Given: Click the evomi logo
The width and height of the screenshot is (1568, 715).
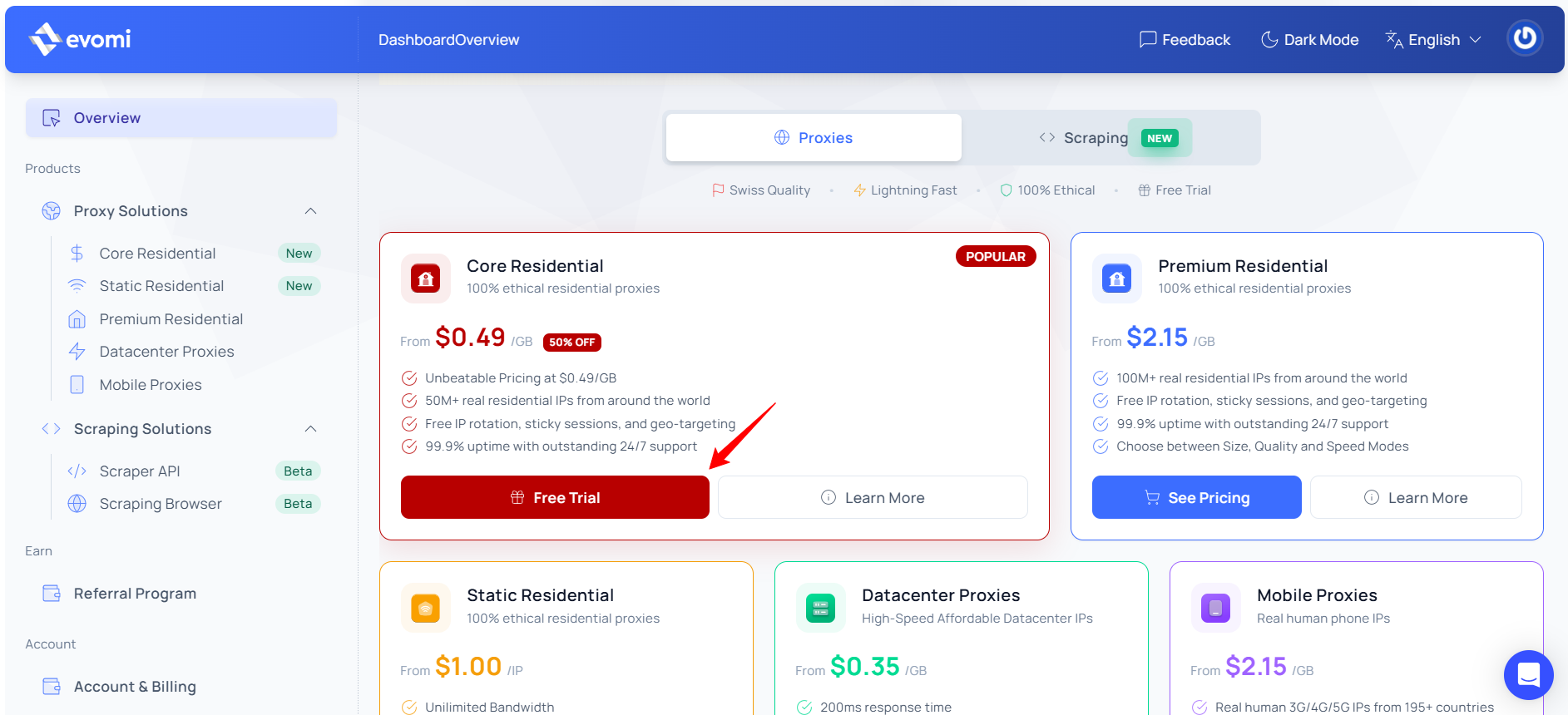Looking at the screenshot, I should 80,39.
